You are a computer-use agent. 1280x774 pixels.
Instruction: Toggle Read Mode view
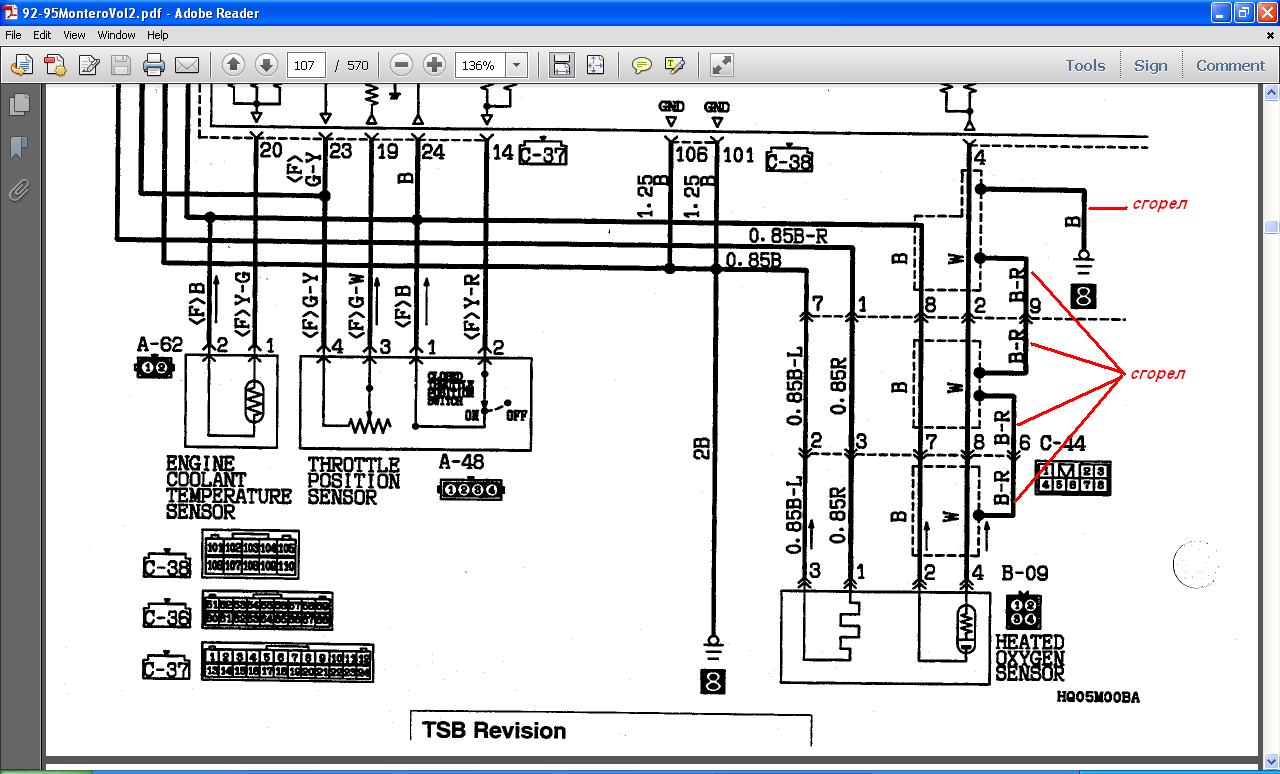point(721,66)
